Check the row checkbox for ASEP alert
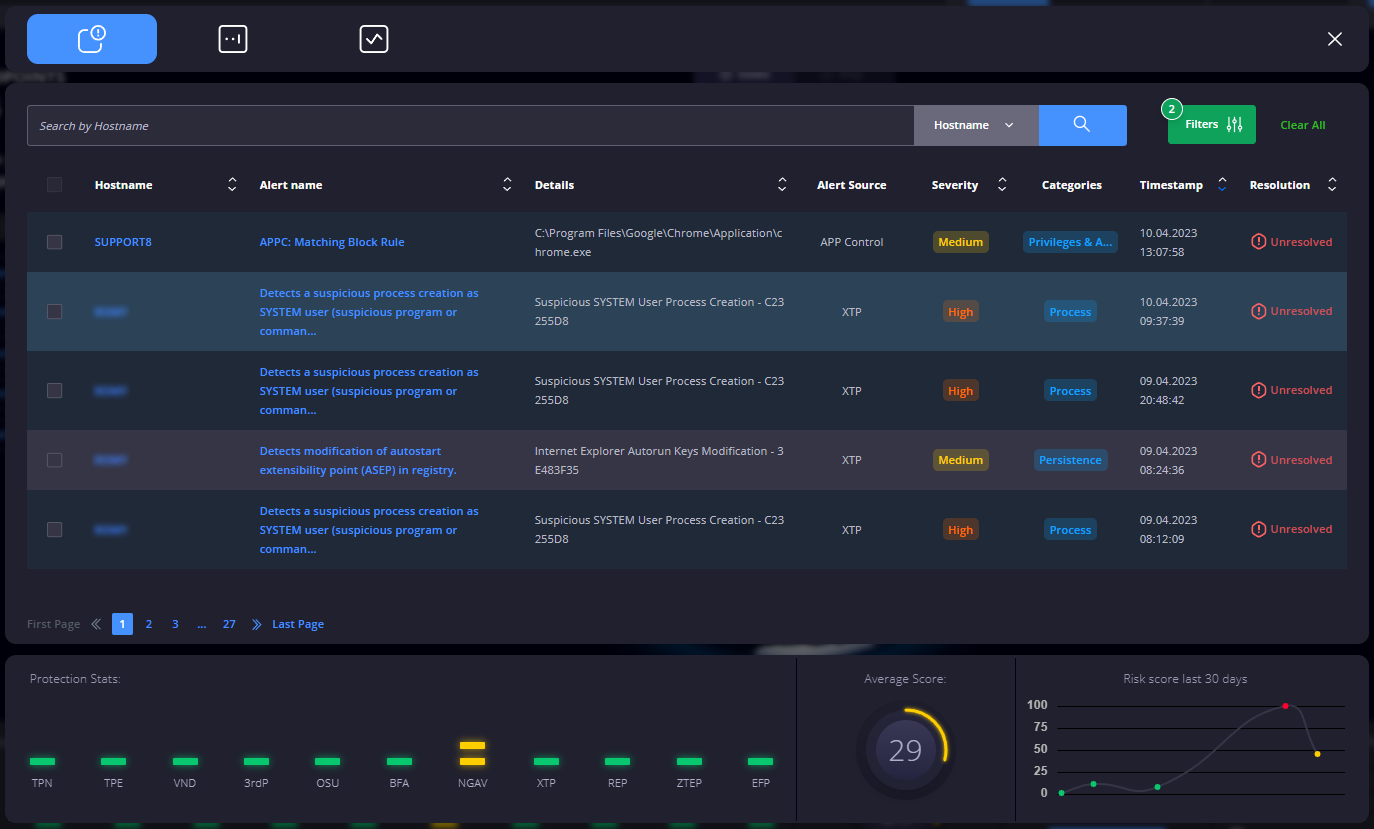This screenshot has width=1374, height=829. coord(54,460)
